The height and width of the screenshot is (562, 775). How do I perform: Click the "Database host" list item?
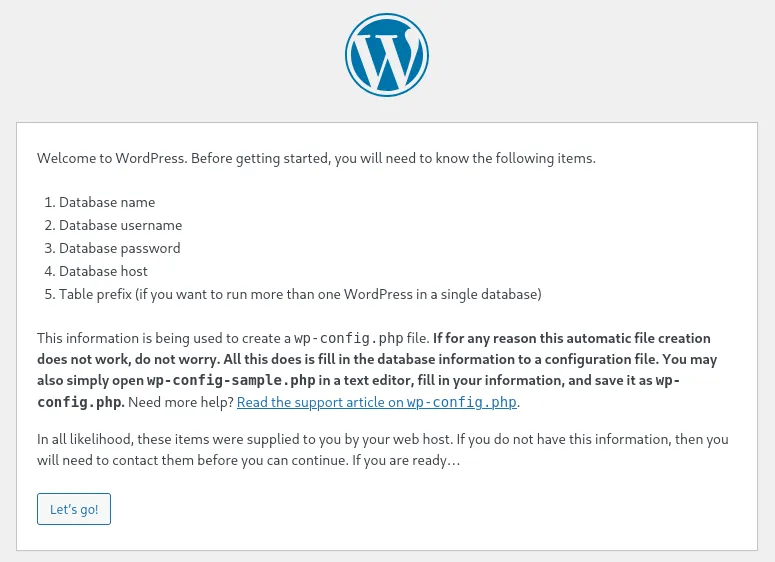103,271
